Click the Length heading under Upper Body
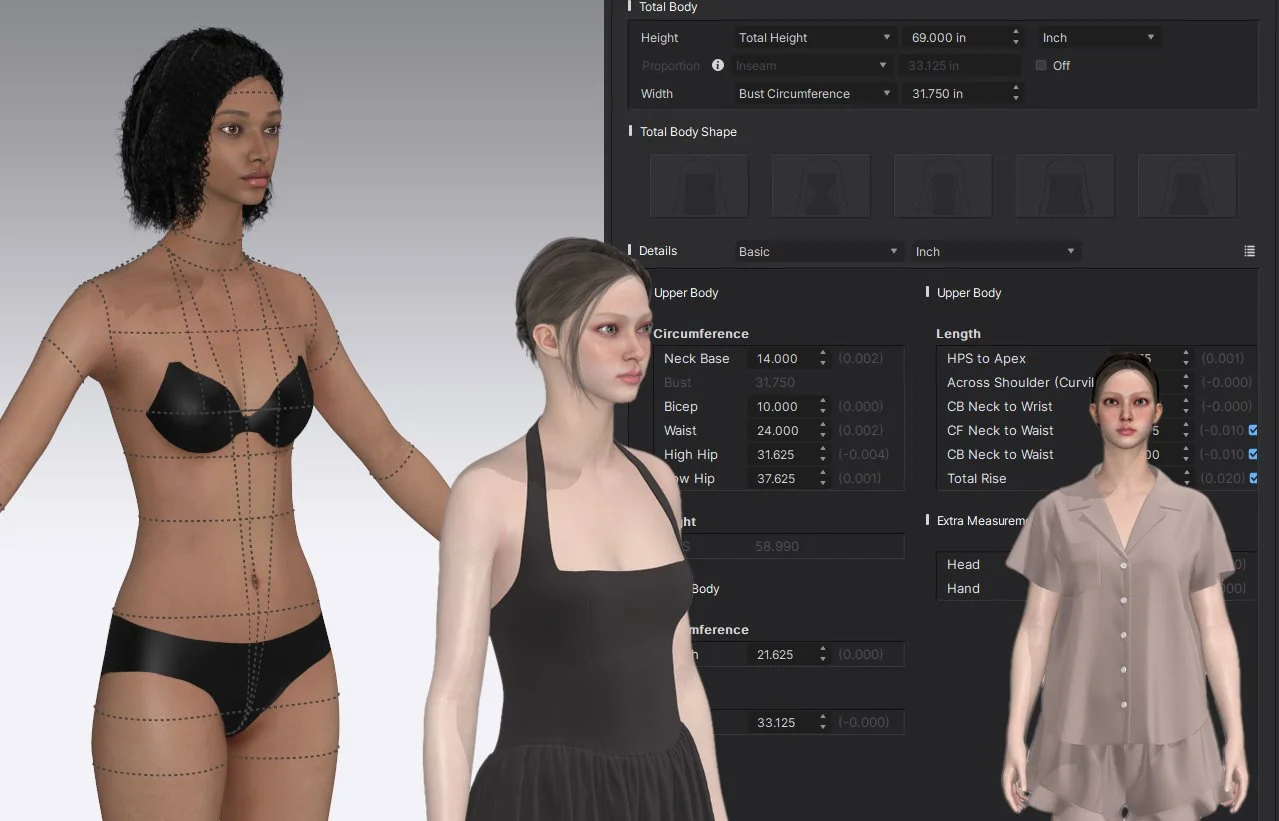Screen dimensions: 1279x821 (x=958, y=334)
